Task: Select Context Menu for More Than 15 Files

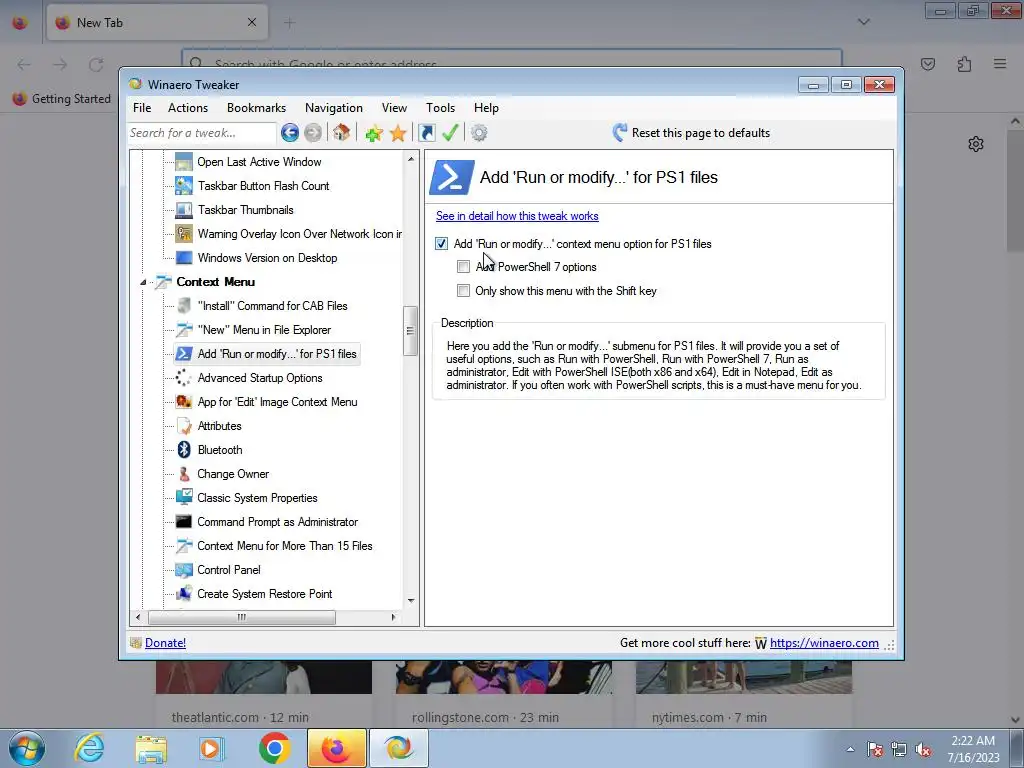Action: (285, 546)
